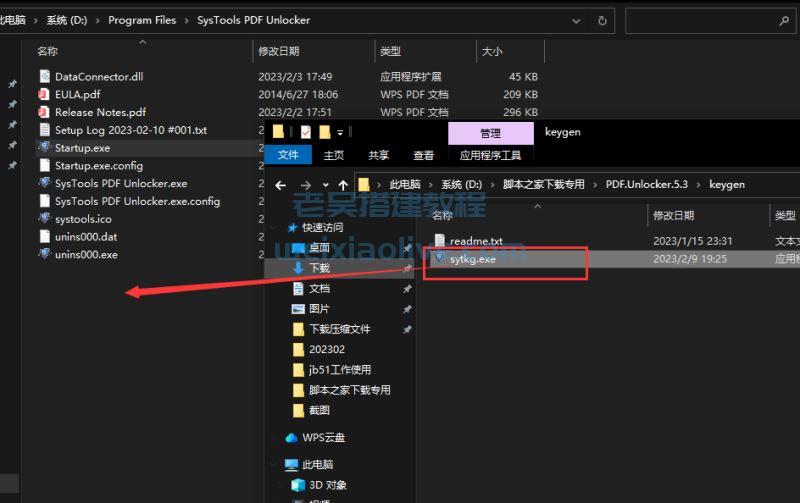
Task: Click the search magnifier icon
Action: click(784, 21)
